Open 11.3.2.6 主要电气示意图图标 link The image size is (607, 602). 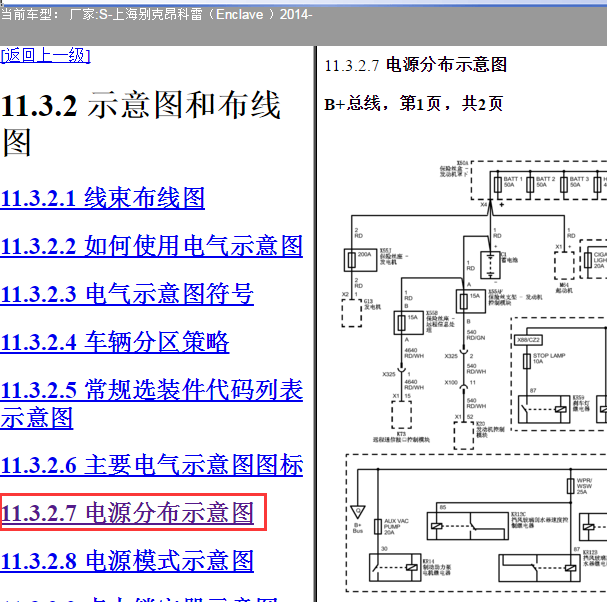pyautogui.click(x=151, y=465)
